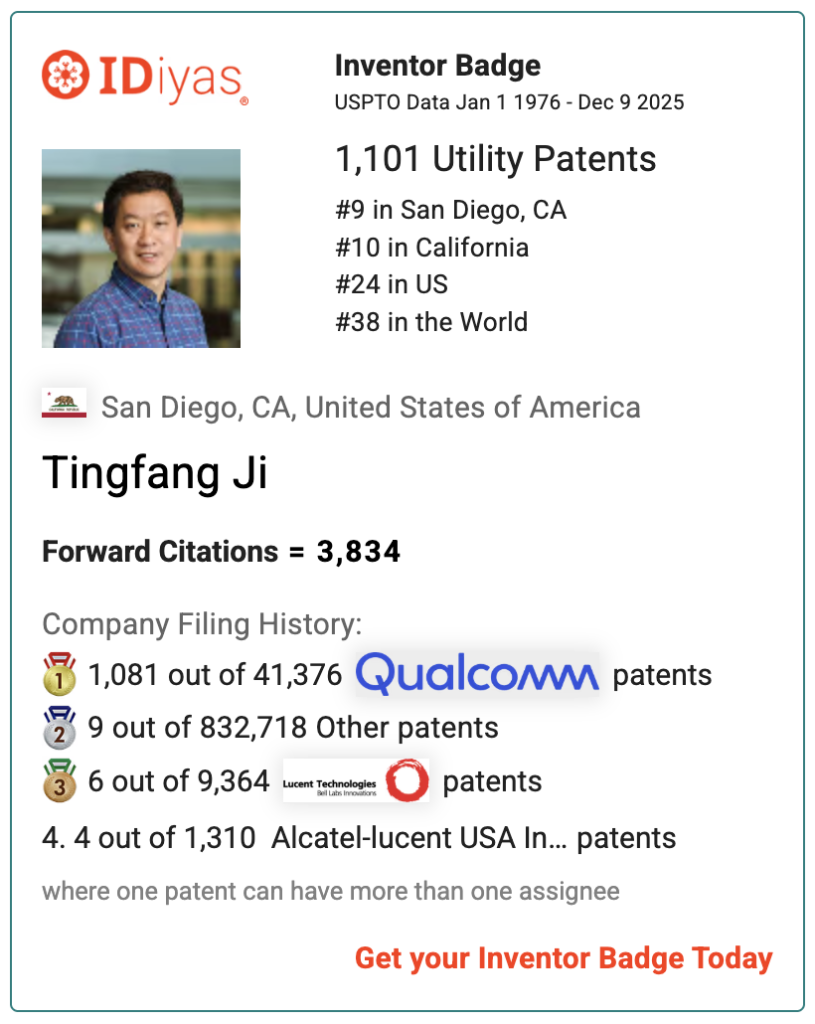Click the #9 in San Diego ranking

tap(450, 210)
